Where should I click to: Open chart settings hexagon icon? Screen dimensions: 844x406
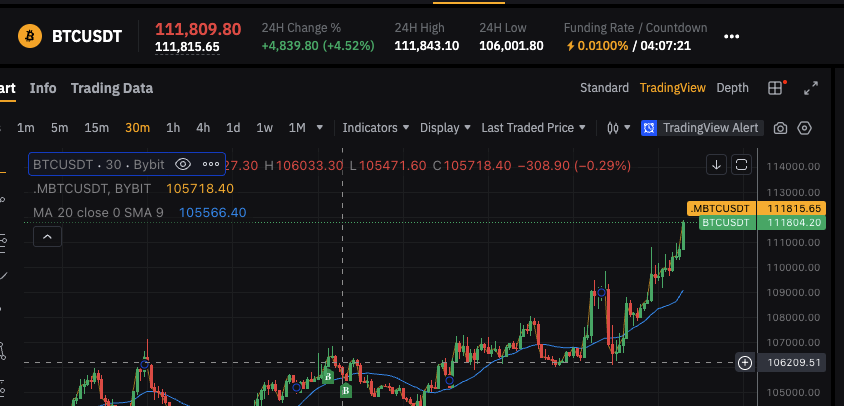(804, 128)
